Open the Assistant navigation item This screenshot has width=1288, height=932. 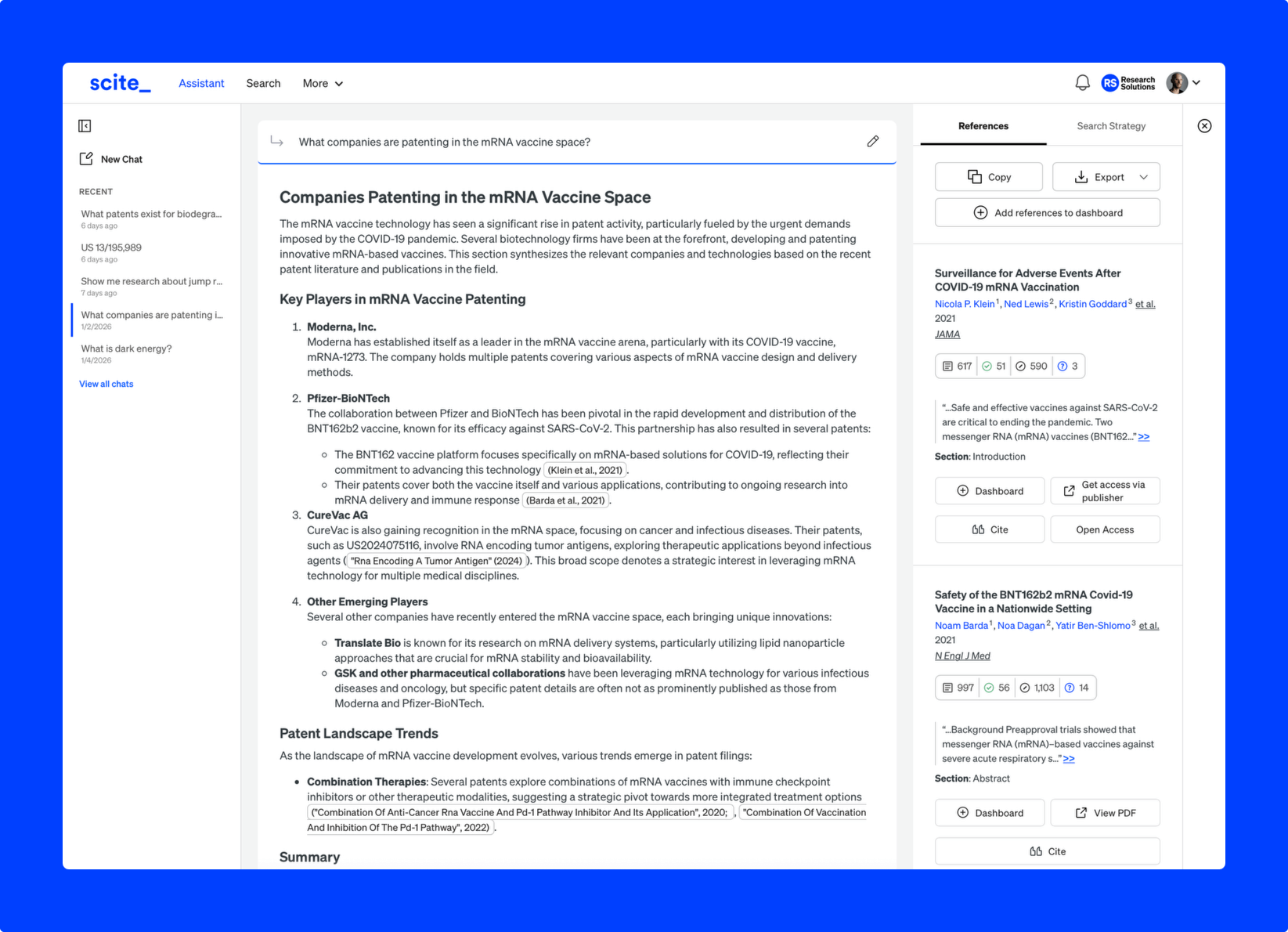[201, 84]
